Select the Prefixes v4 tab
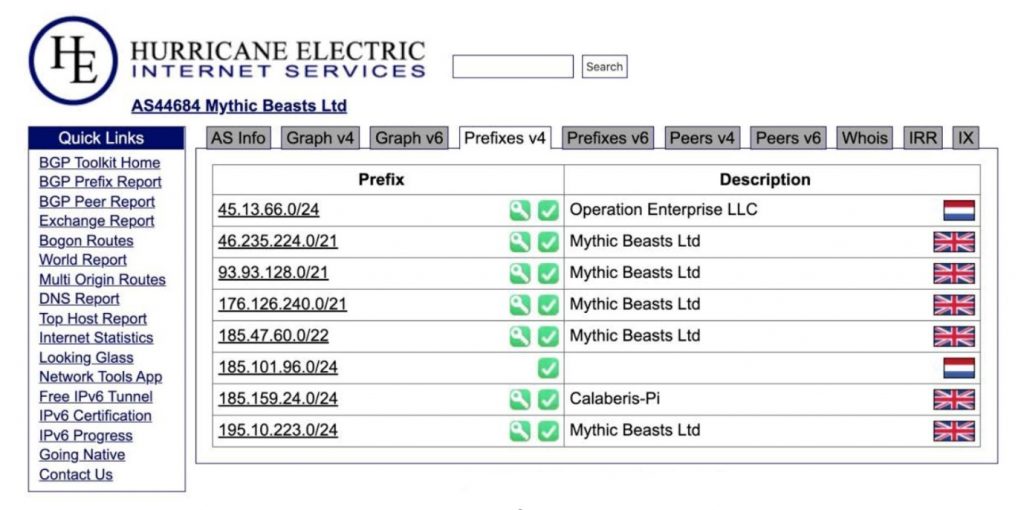Viewport: 1024px width, 510px height. tap(505, 138)
